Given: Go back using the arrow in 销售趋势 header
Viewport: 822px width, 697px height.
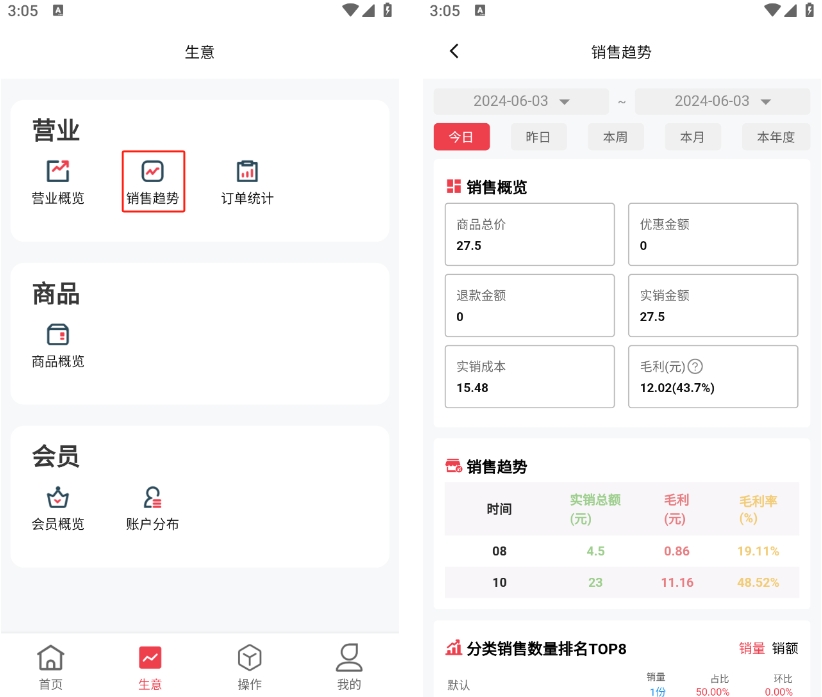Looking at the screenshot, I should [454, 51].
